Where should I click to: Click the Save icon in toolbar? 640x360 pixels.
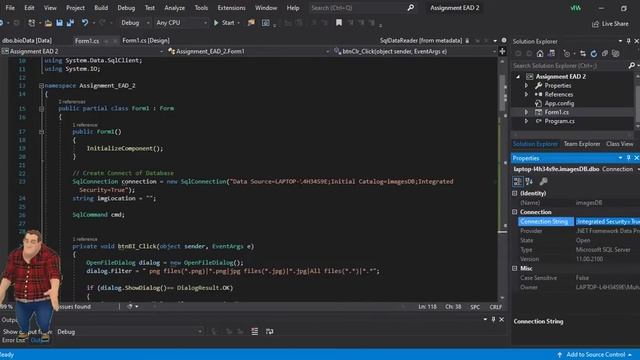click(x=60, y=23)
